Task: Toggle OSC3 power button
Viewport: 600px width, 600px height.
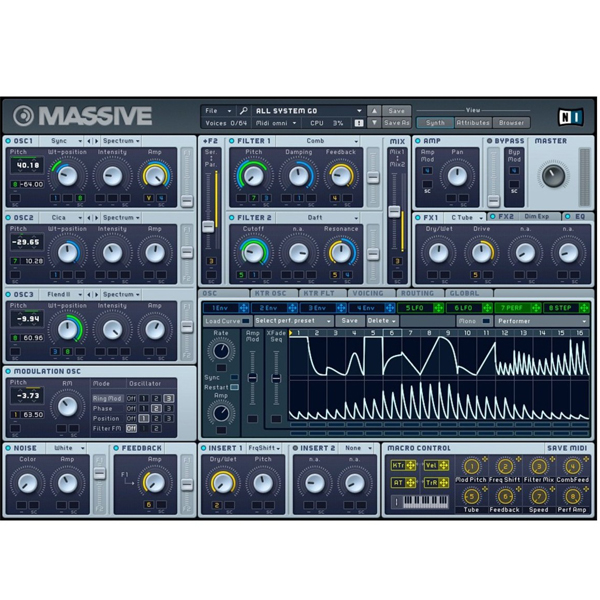Action: pos(8,295)
